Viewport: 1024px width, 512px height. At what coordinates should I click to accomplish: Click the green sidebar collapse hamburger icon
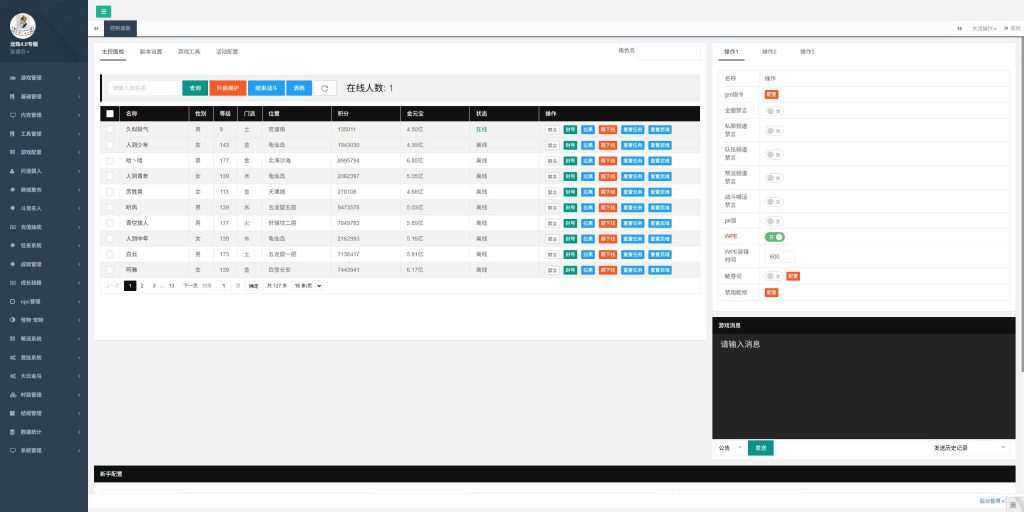(x=104, y=11)
